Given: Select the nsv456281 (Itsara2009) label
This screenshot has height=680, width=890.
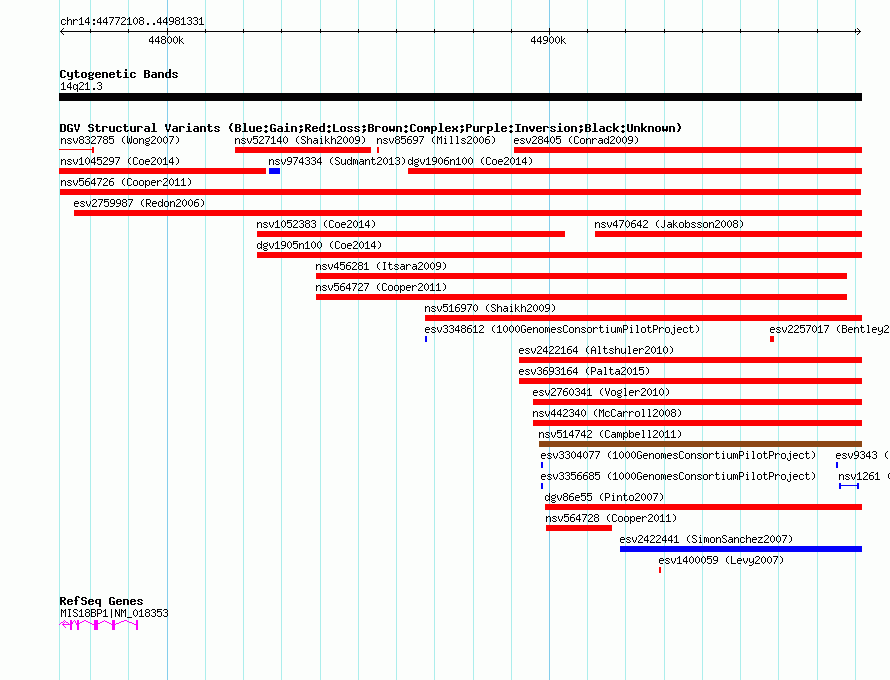Looking at the screenshot, I should point(381,266).
